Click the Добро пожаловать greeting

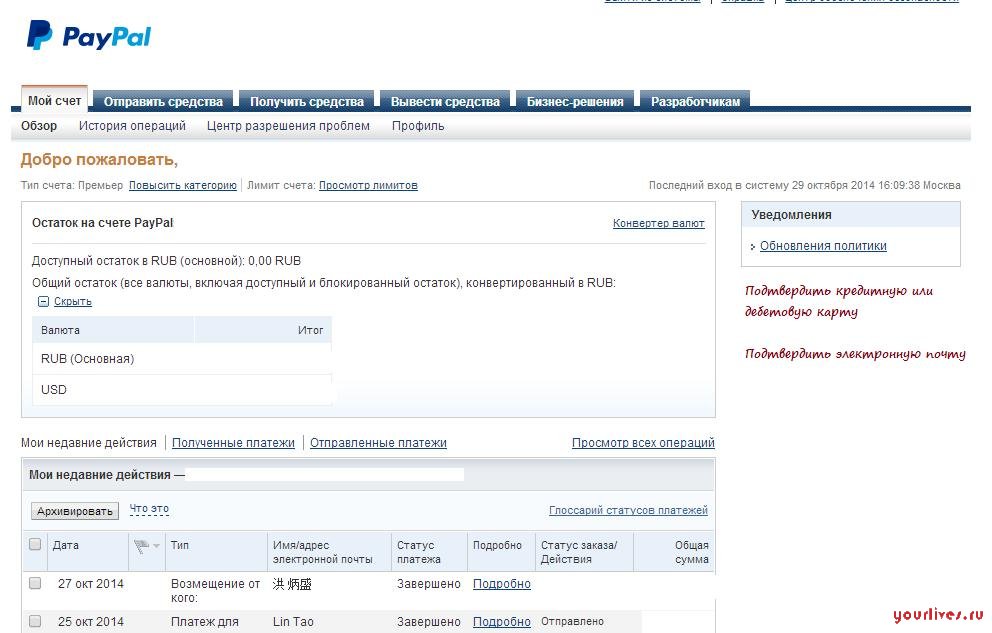[99, 159]
